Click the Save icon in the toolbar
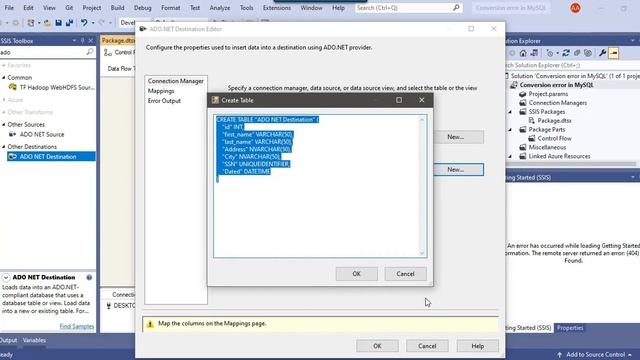This screenshot has width=640, height=360. click(58, 23)
